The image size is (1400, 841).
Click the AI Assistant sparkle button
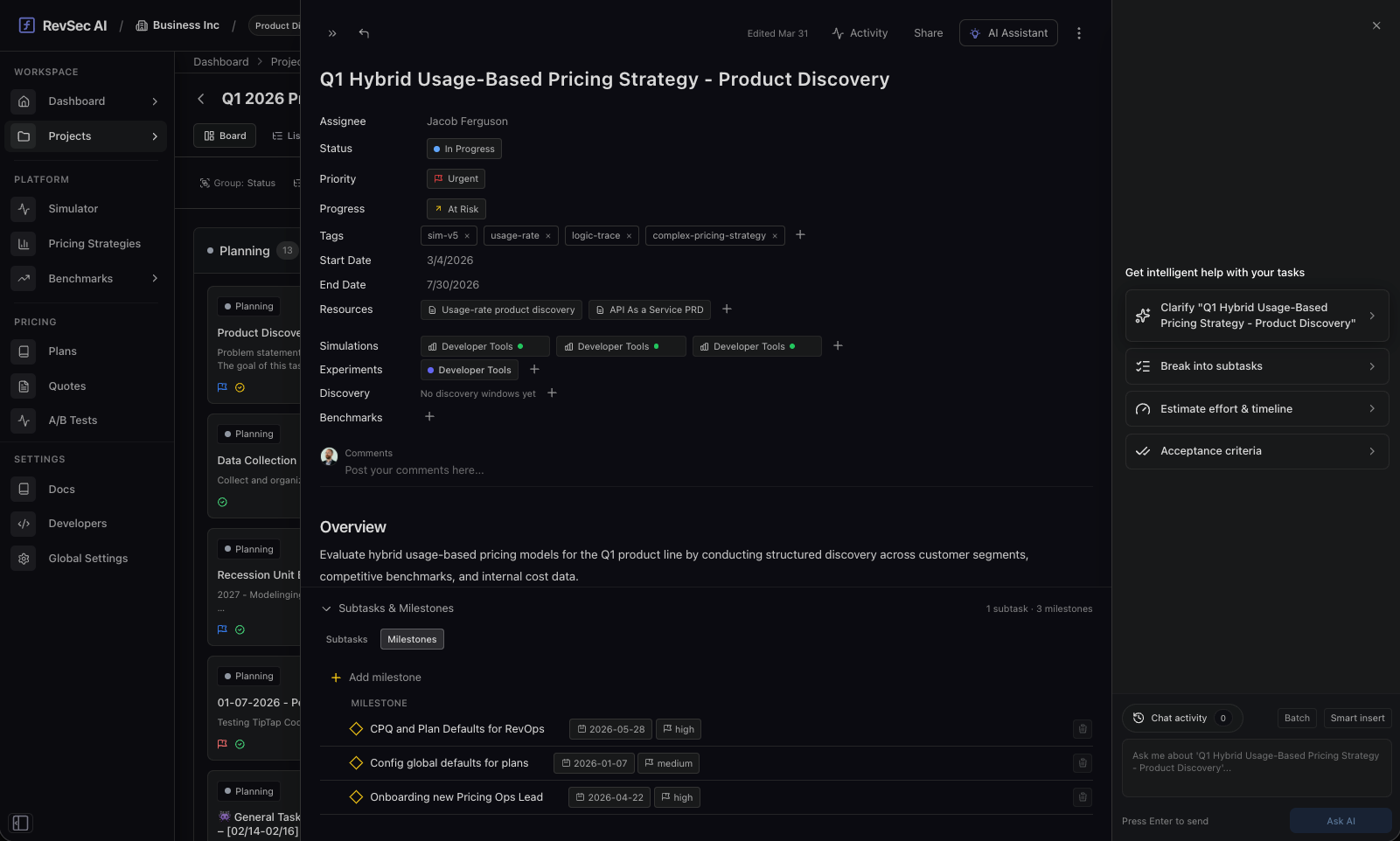click(x=1008, y=33)
